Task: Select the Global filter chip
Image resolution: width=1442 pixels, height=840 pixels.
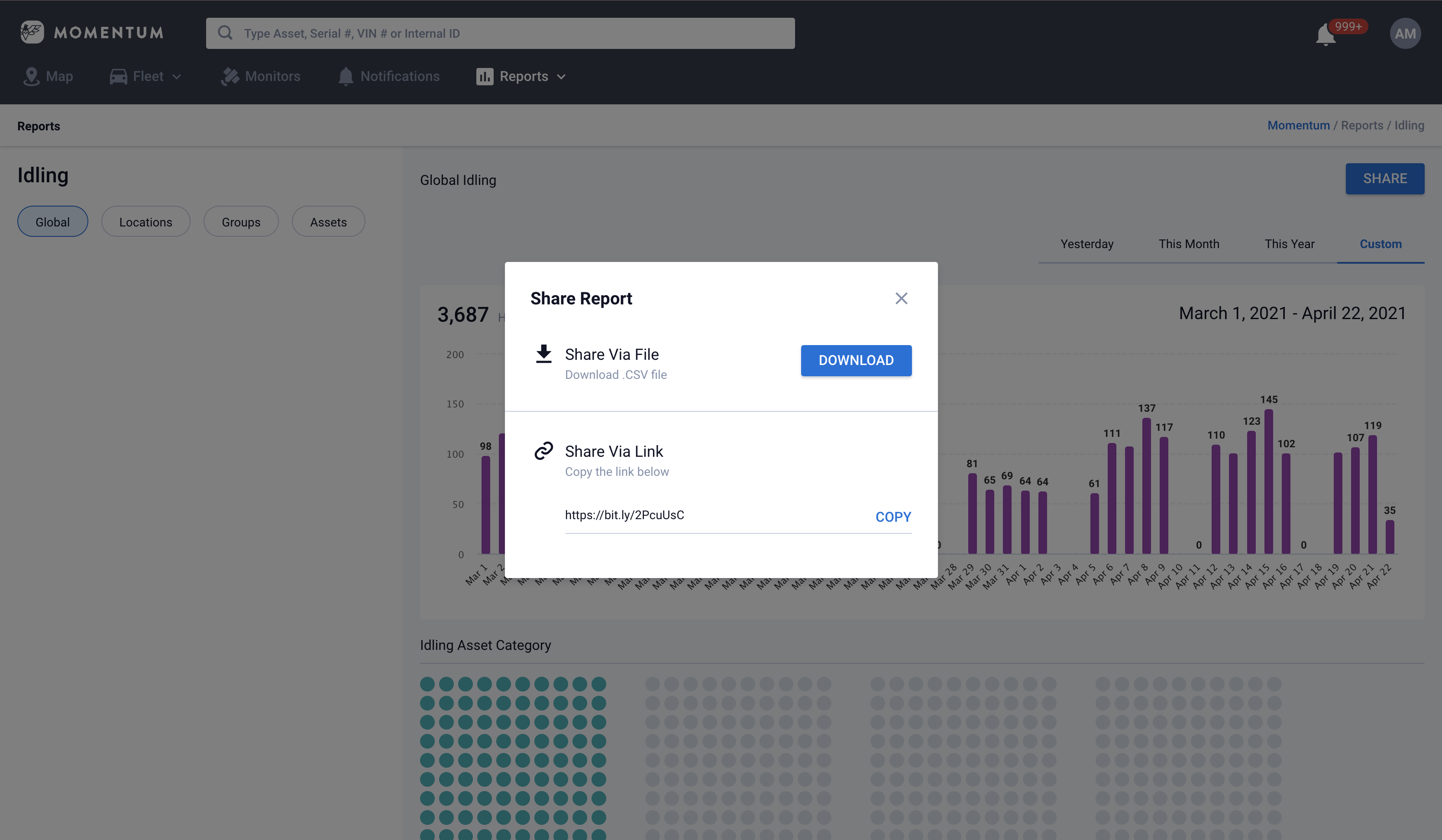Action: [53, 222]
